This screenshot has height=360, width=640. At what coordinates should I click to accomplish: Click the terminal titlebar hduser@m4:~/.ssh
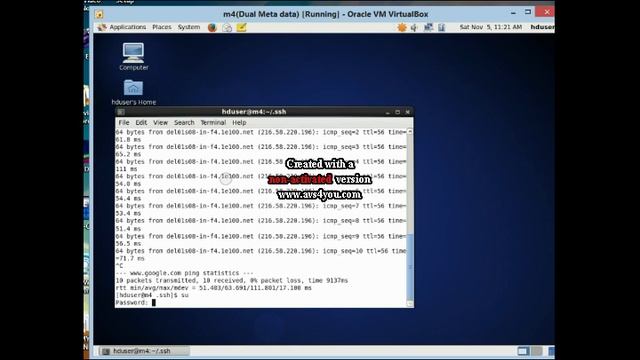click(x=254, y=111)
